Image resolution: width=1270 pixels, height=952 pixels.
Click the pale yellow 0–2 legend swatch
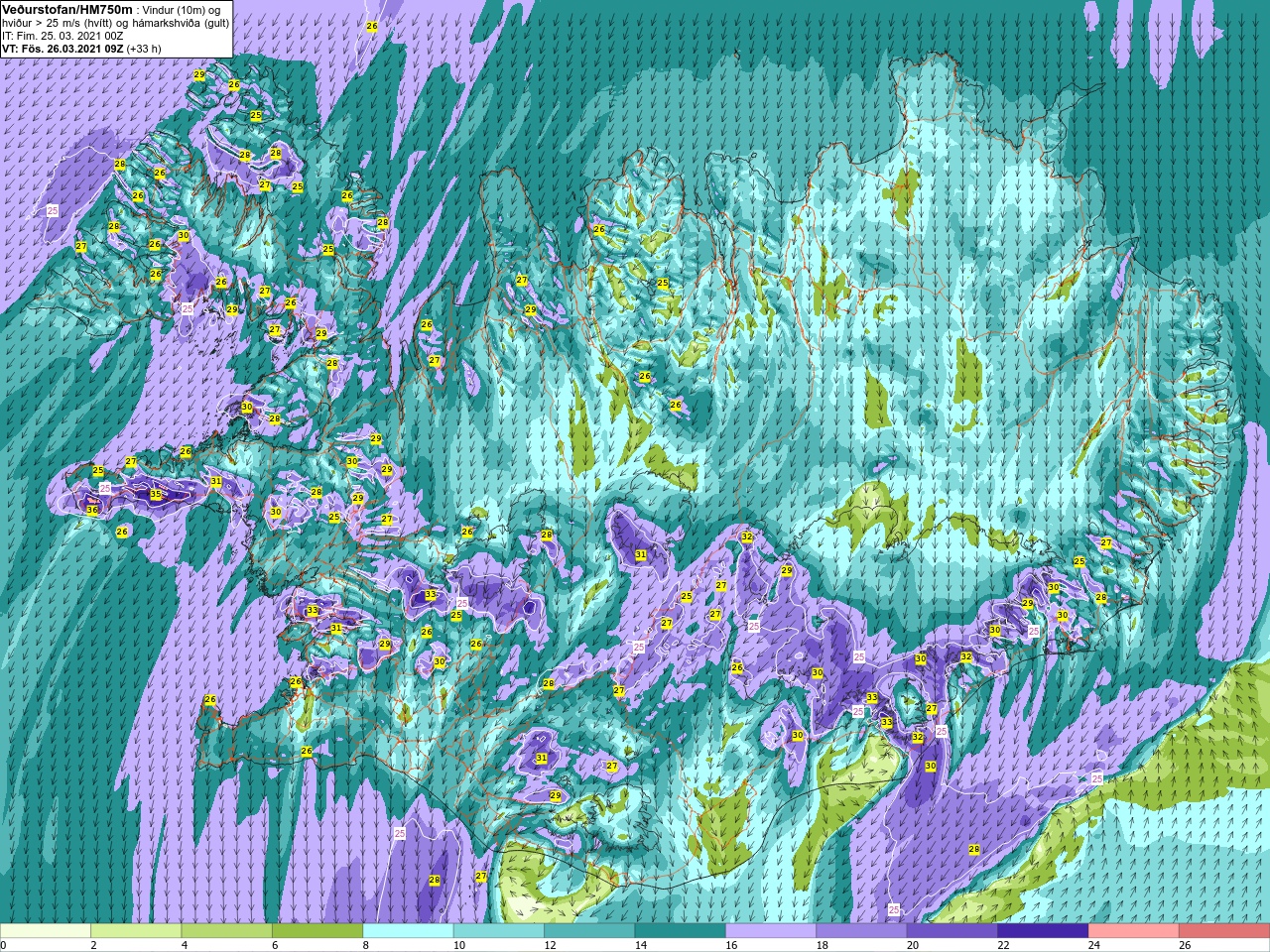[x=46, y=931]
